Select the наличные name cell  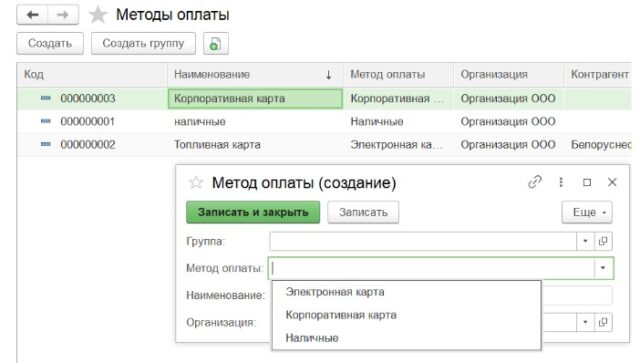tap(255, 121)
